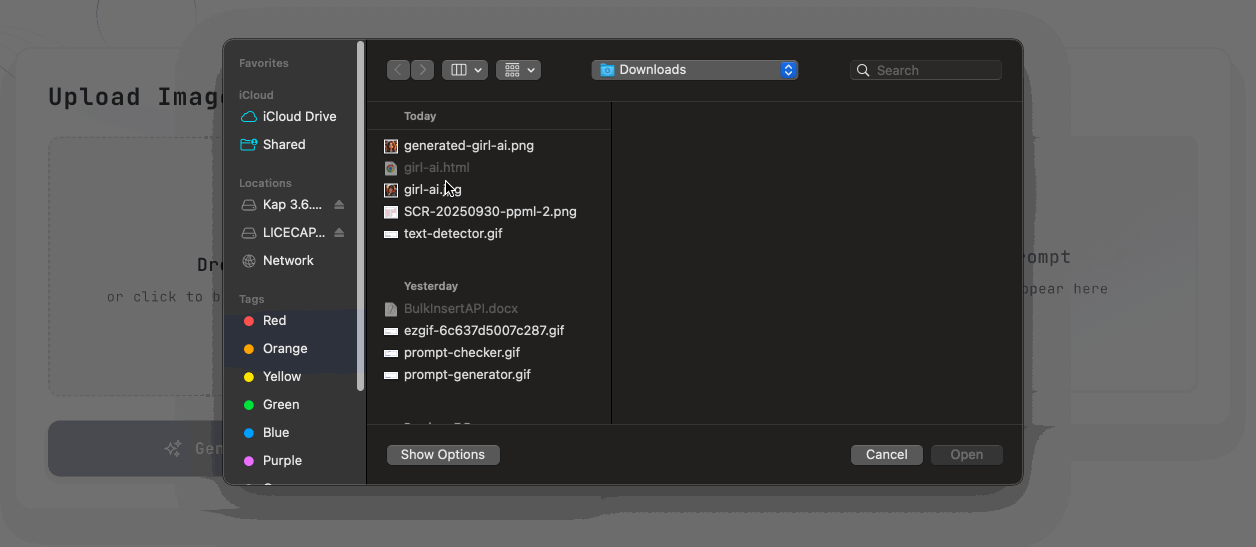Open Network location in sidebar

287,261
